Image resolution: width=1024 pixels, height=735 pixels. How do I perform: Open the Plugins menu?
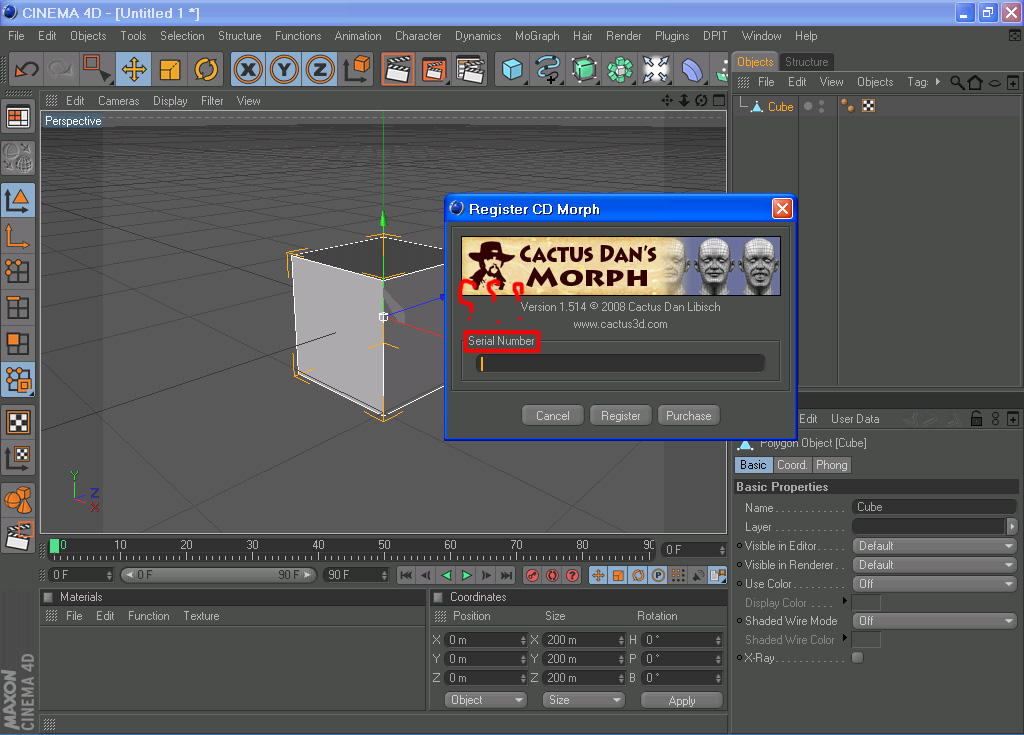click(x=672, y=36)
